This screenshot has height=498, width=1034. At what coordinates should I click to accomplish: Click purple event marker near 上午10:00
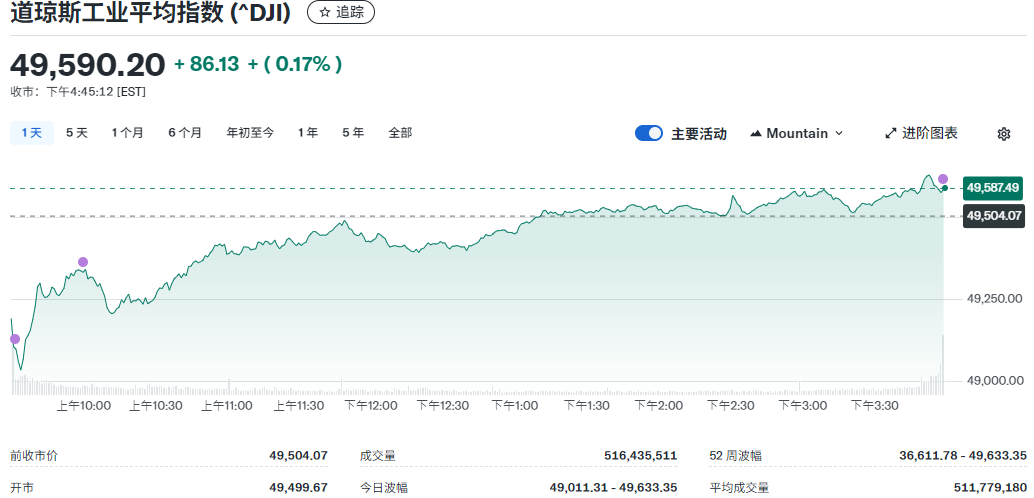tap(83, 262)
